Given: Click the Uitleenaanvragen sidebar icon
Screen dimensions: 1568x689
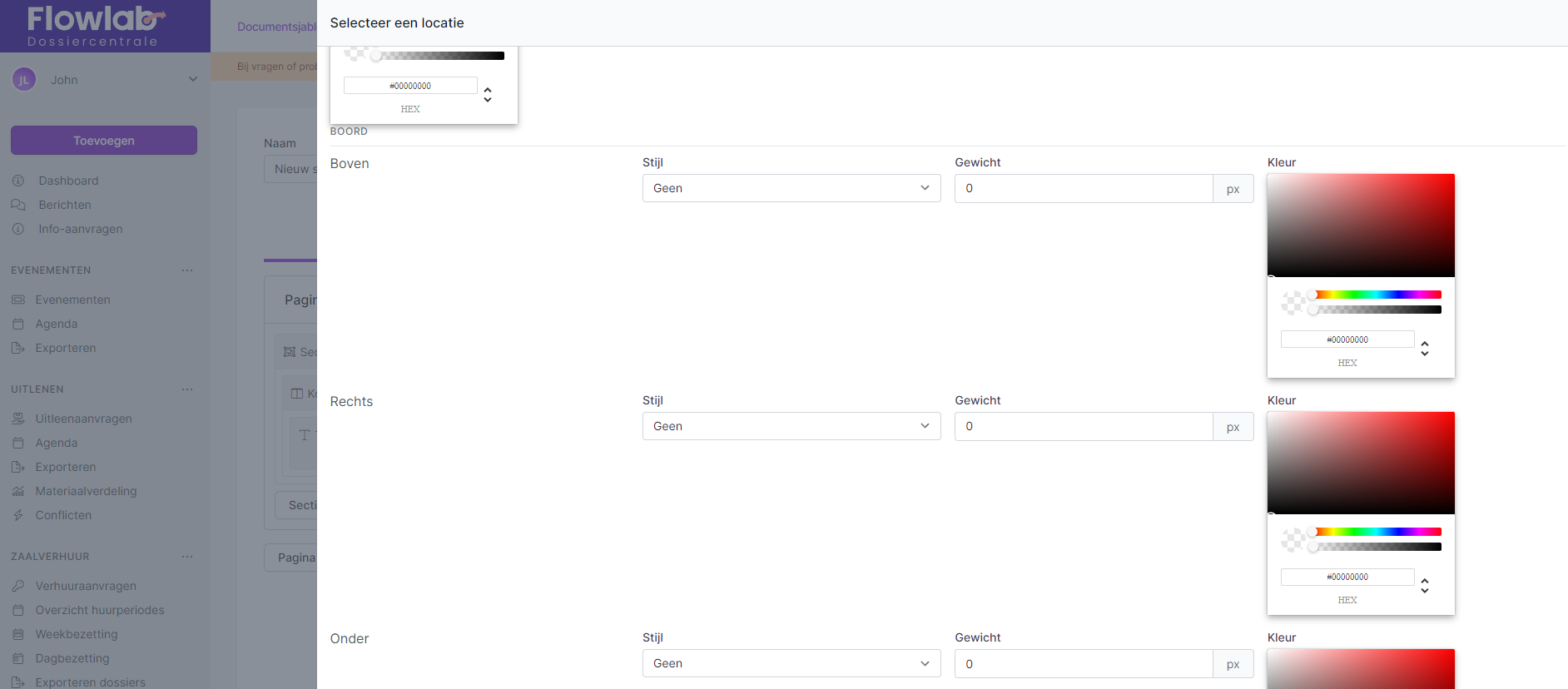Looking at the screenshot, I should [18, 419].
